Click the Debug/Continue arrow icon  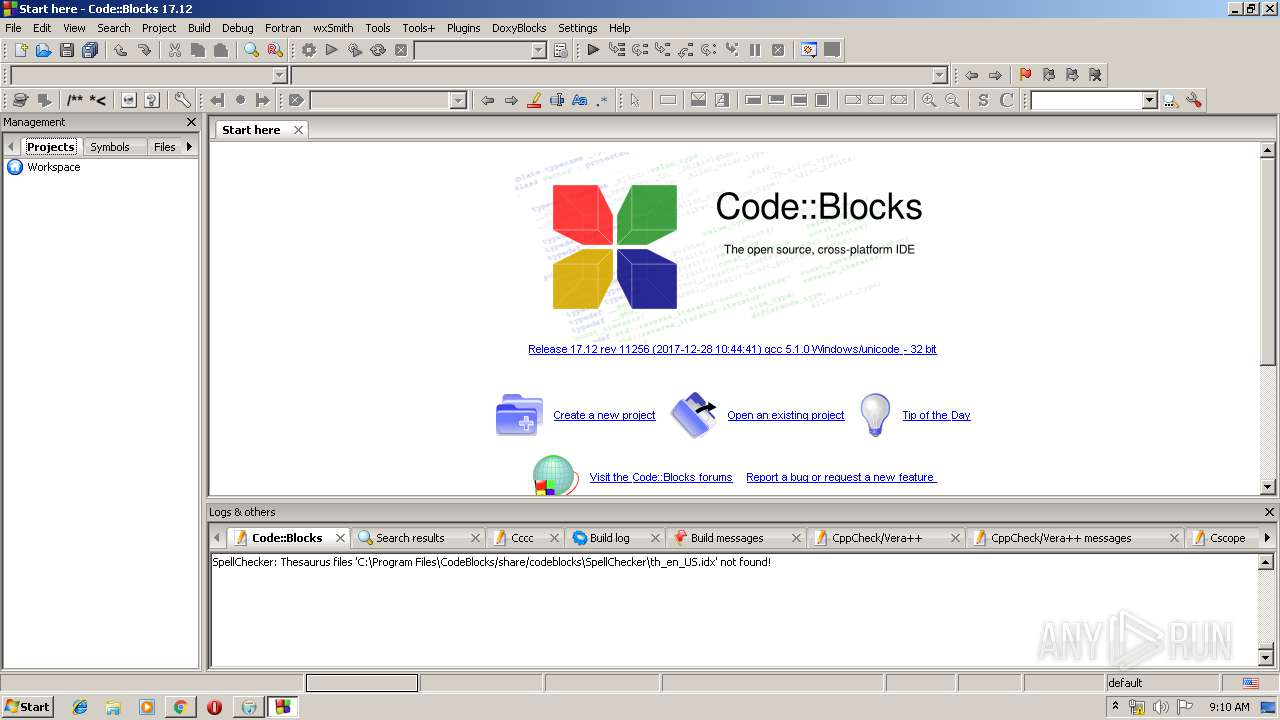[x=593, y=50]
